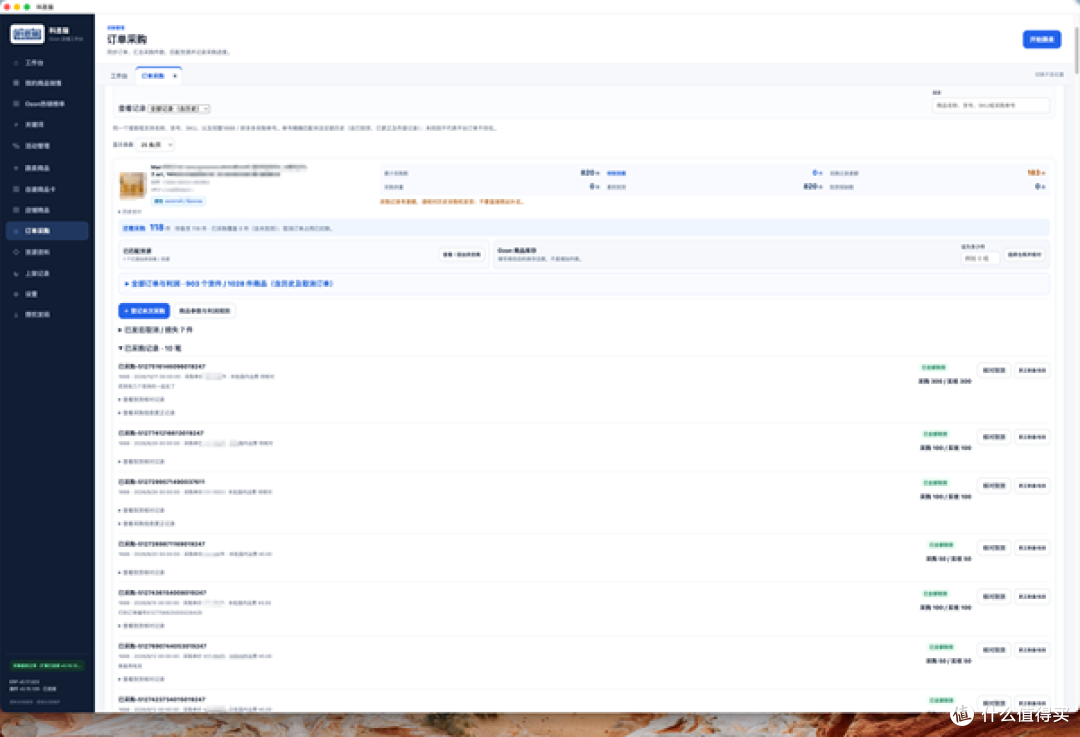Open 订单采购 in the sidebar menu

pos(47,231)
